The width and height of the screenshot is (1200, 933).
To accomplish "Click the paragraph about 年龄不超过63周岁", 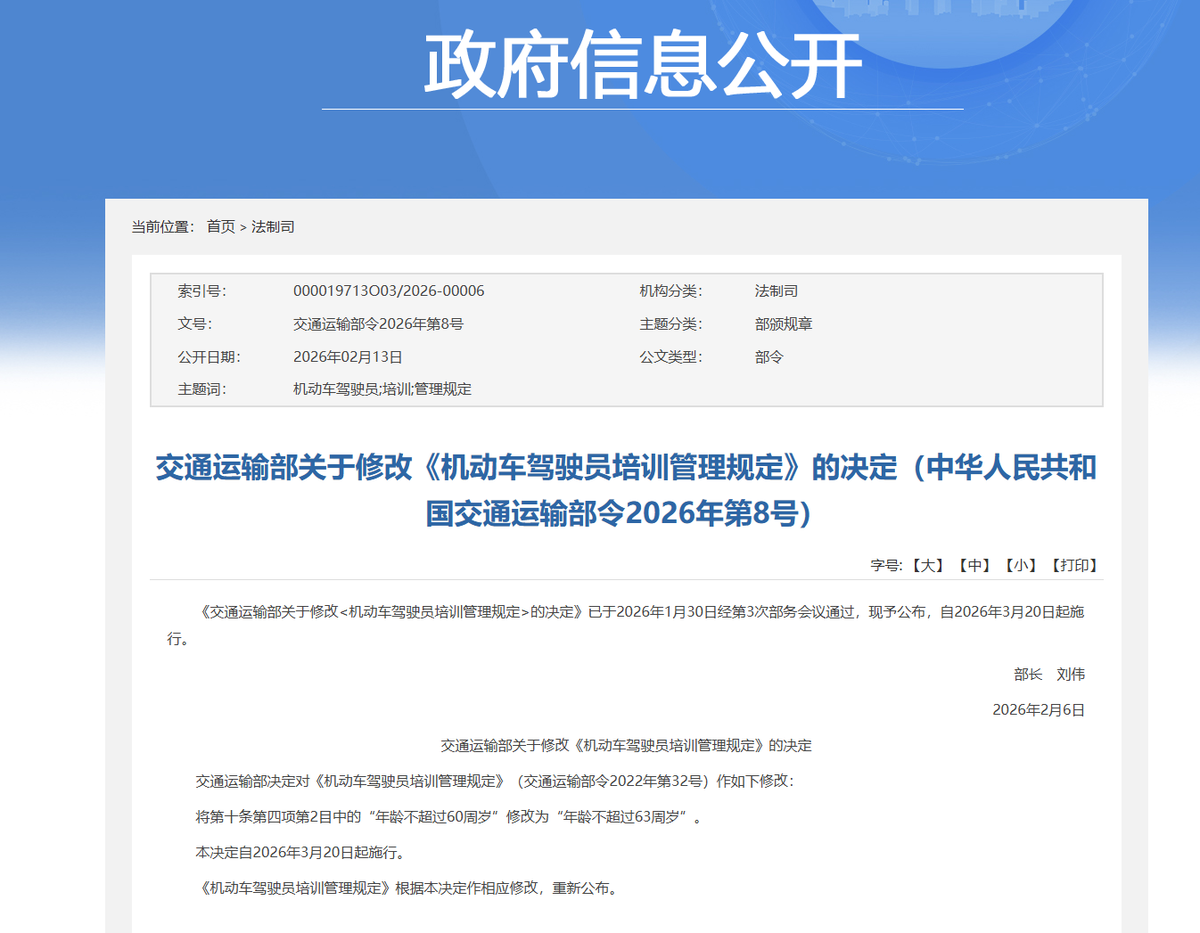I will click(449, 817).
